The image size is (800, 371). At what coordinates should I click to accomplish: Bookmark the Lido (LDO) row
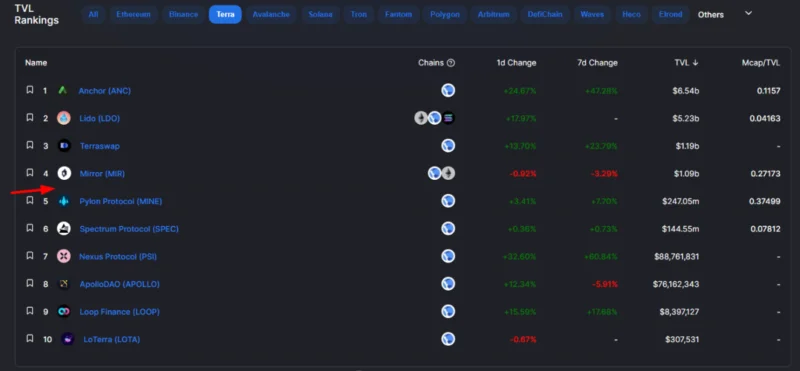tap(30, 117)
